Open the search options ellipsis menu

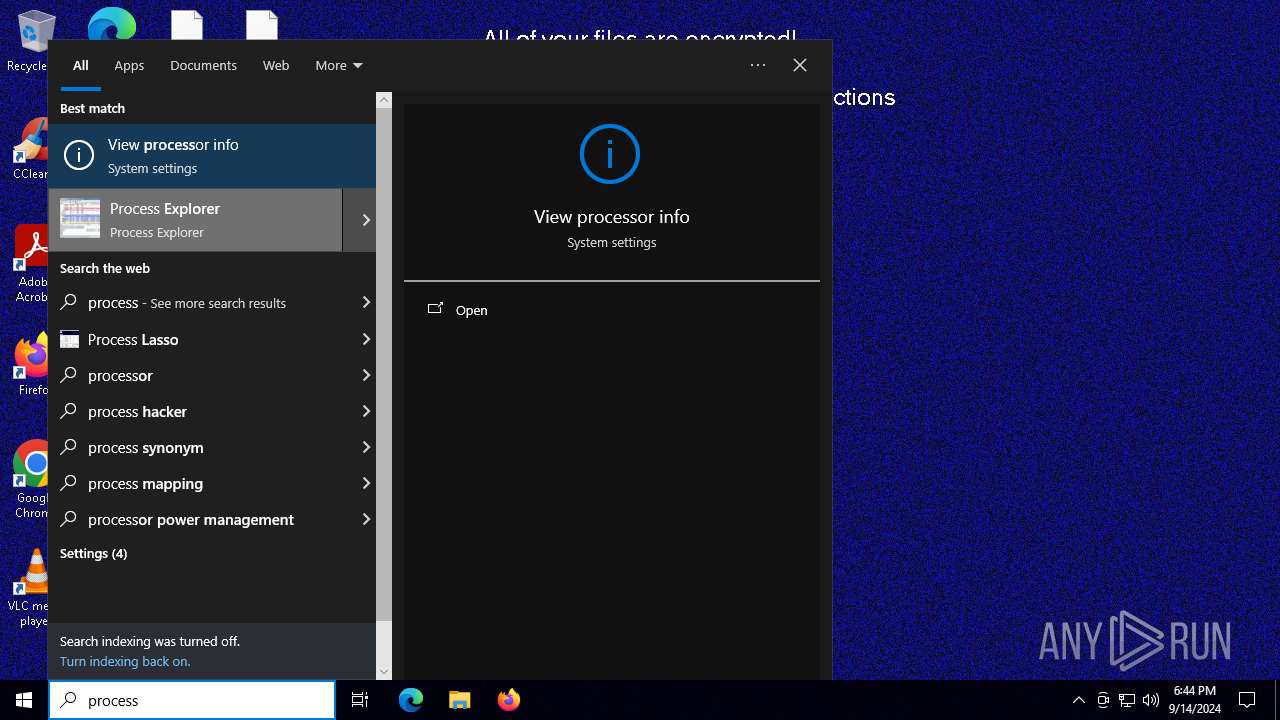click(x=758, y=65)
